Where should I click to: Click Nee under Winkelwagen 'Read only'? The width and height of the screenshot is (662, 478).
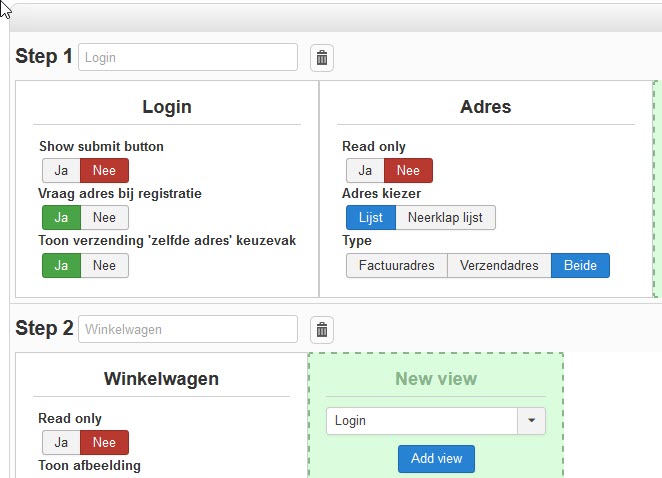[105, 442]
